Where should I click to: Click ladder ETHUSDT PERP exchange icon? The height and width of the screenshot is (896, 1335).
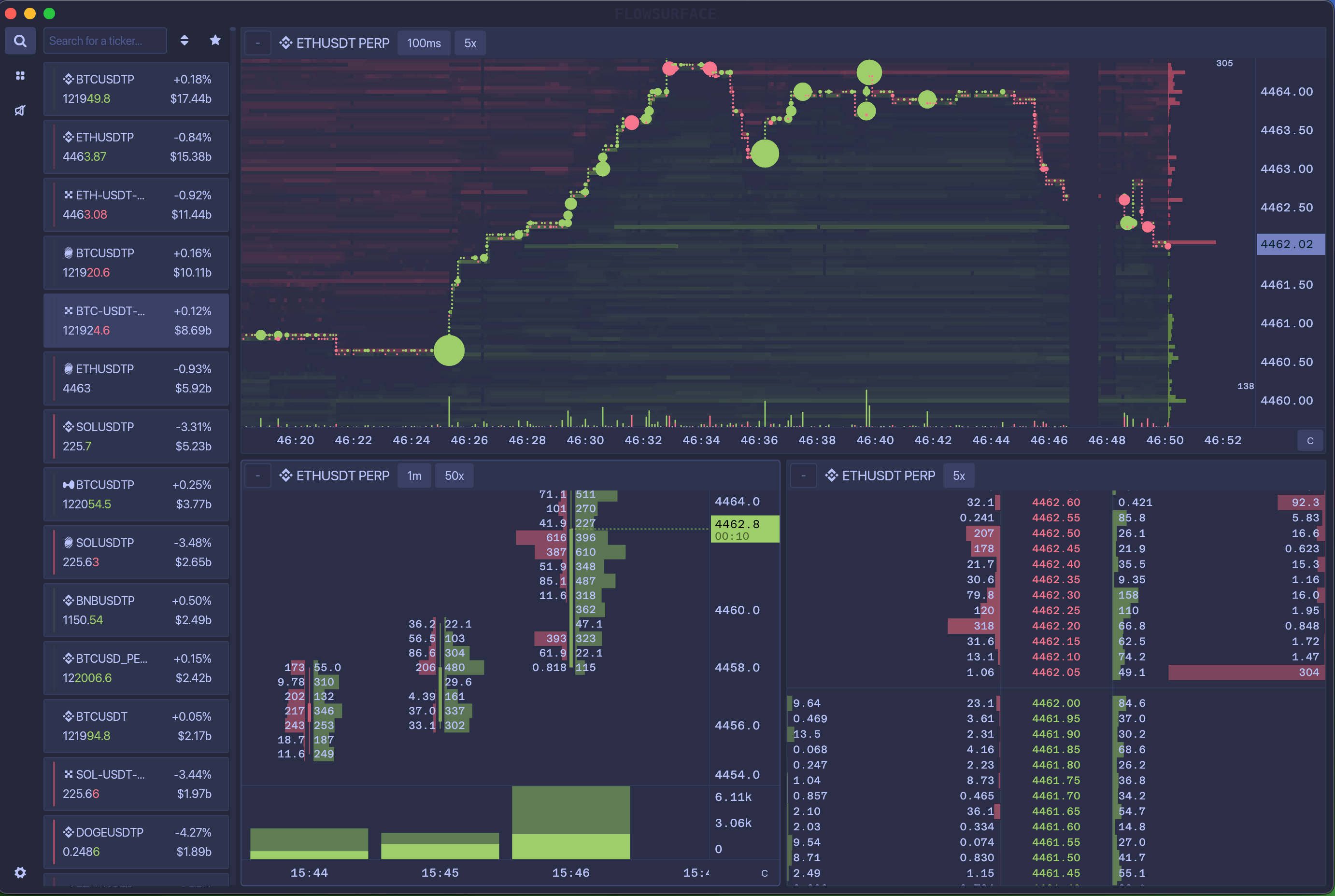tap(832, 476)
